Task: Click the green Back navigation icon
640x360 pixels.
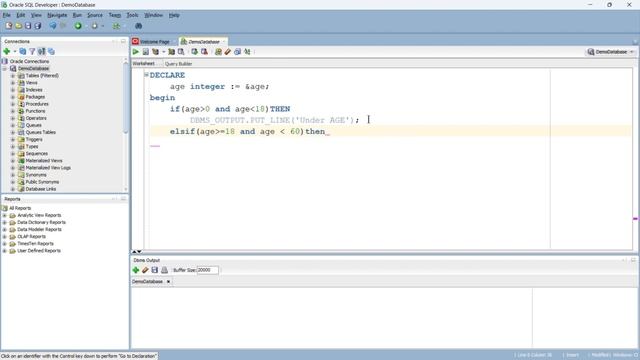Action: 78,26
